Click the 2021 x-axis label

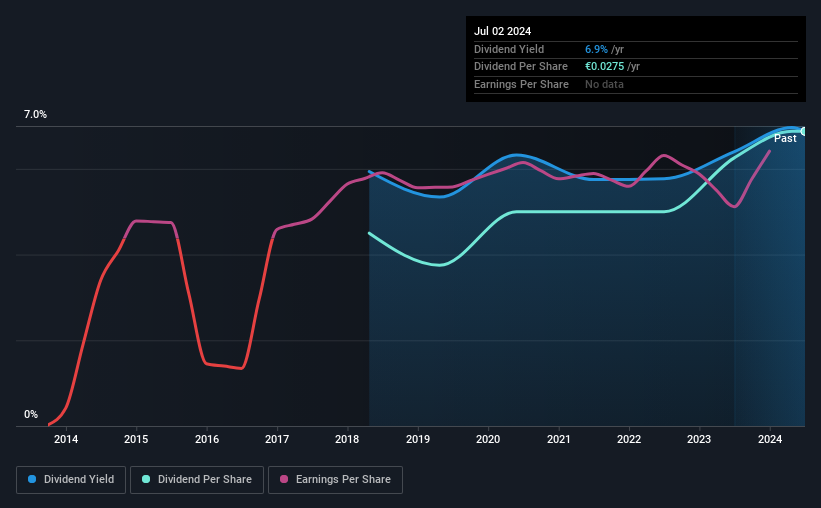(559, 439)
